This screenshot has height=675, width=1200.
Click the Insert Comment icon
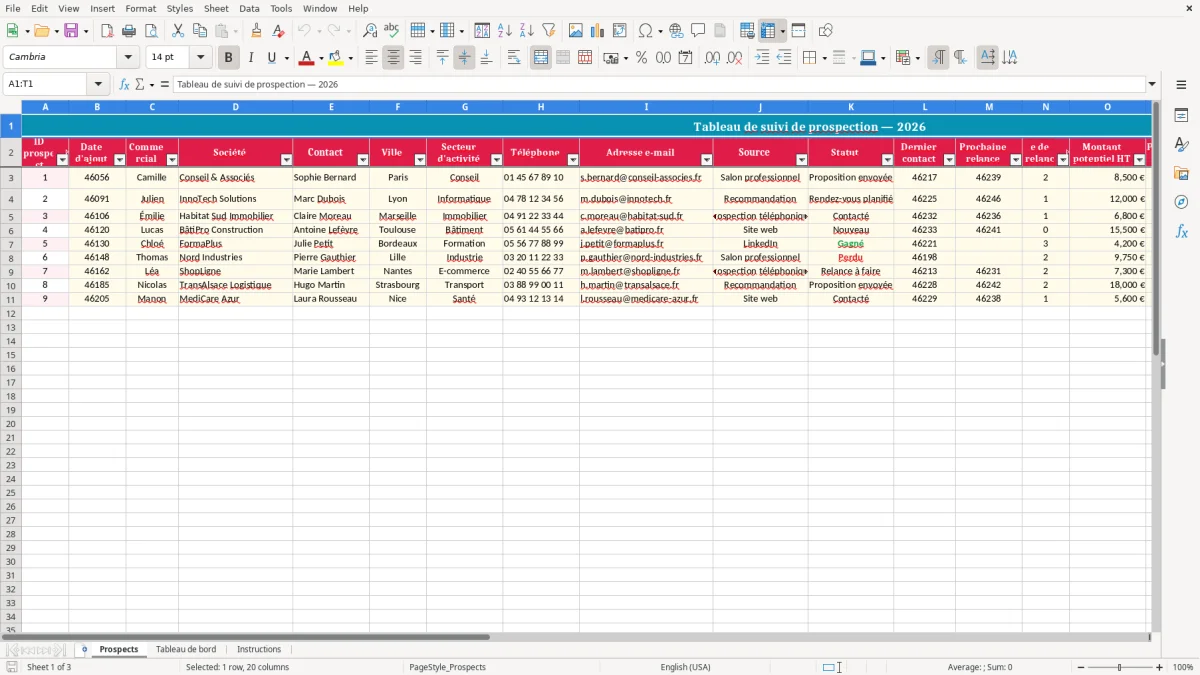[699, 31]
